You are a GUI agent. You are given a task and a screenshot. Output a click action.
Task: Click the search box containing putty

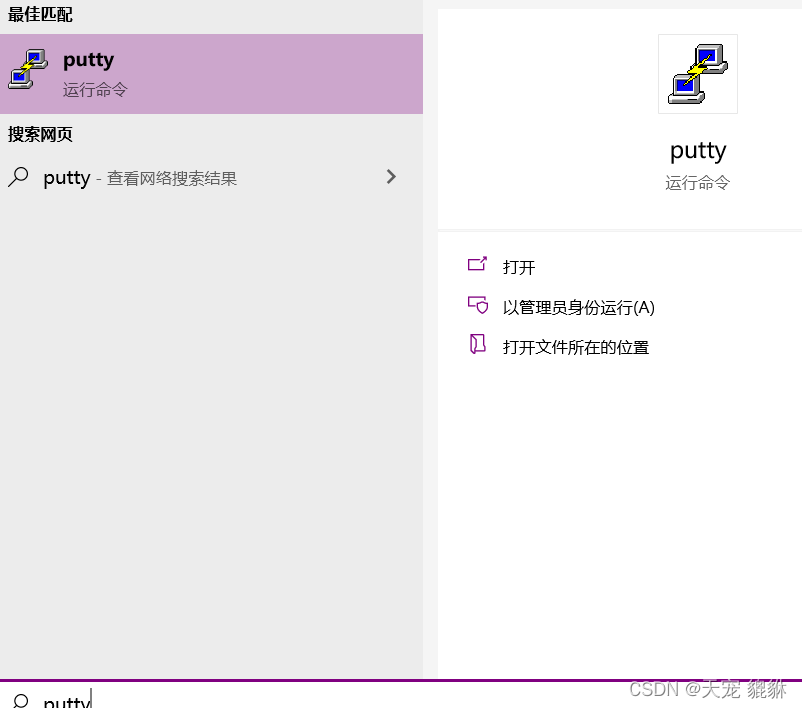[401, 697]
